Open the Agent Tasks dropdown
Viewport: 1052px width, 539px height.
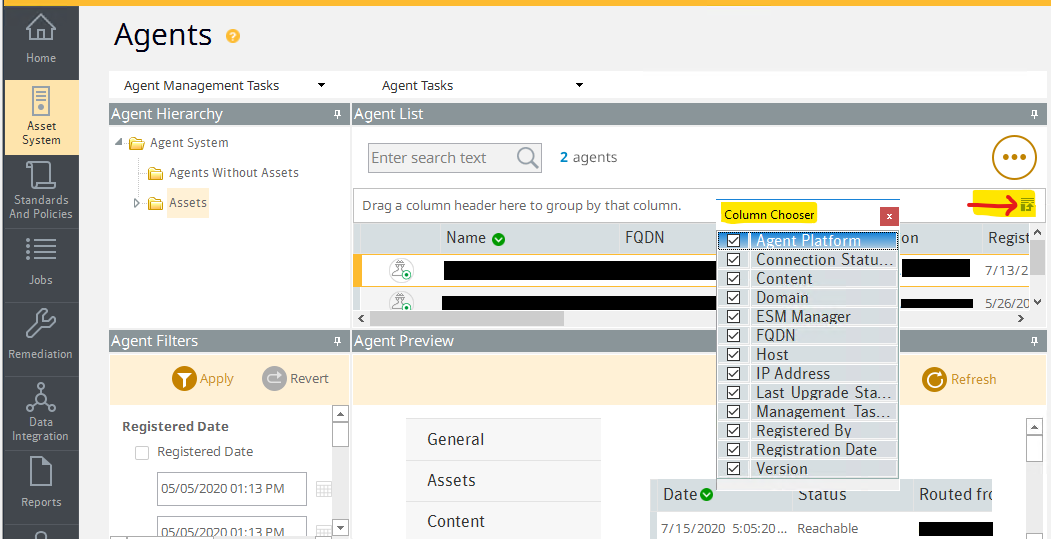pos(482,86)
